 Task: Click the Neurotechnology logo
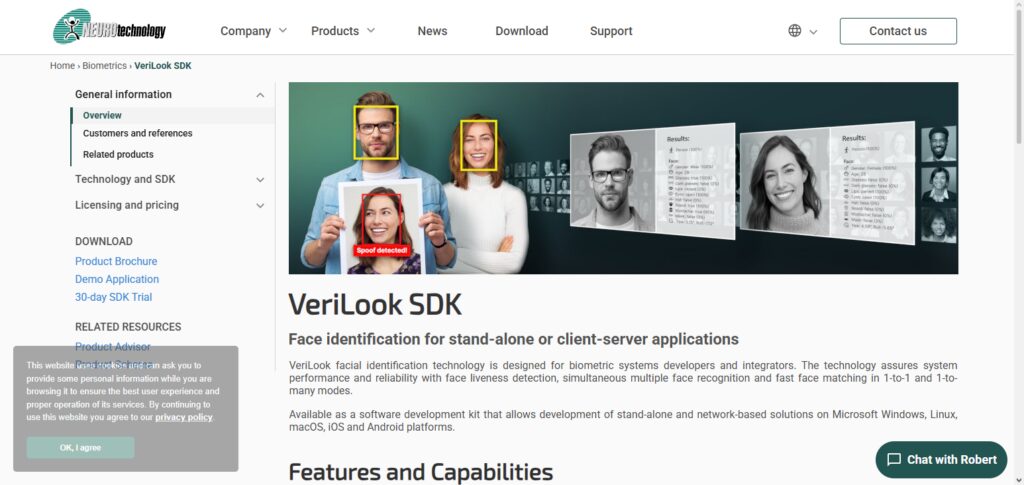pos(109,27)
